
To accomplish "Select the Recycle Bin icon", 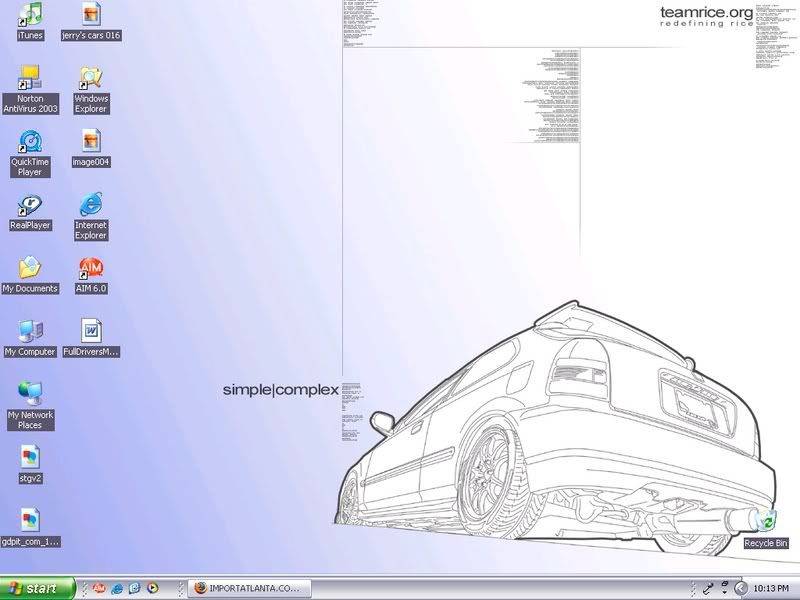I will 766,523.
